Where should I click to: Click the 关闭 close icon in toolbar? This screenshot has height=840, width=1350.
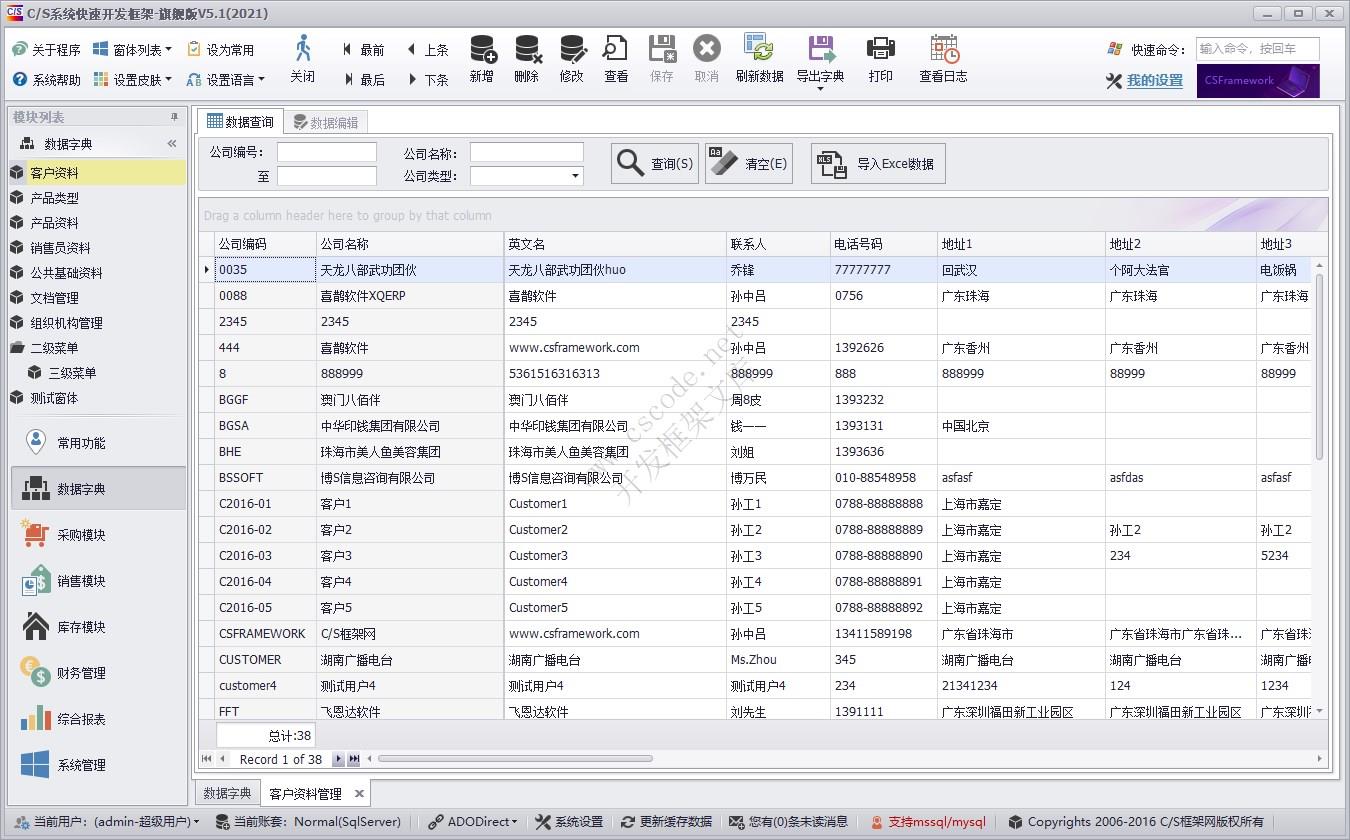pos(303,60)
